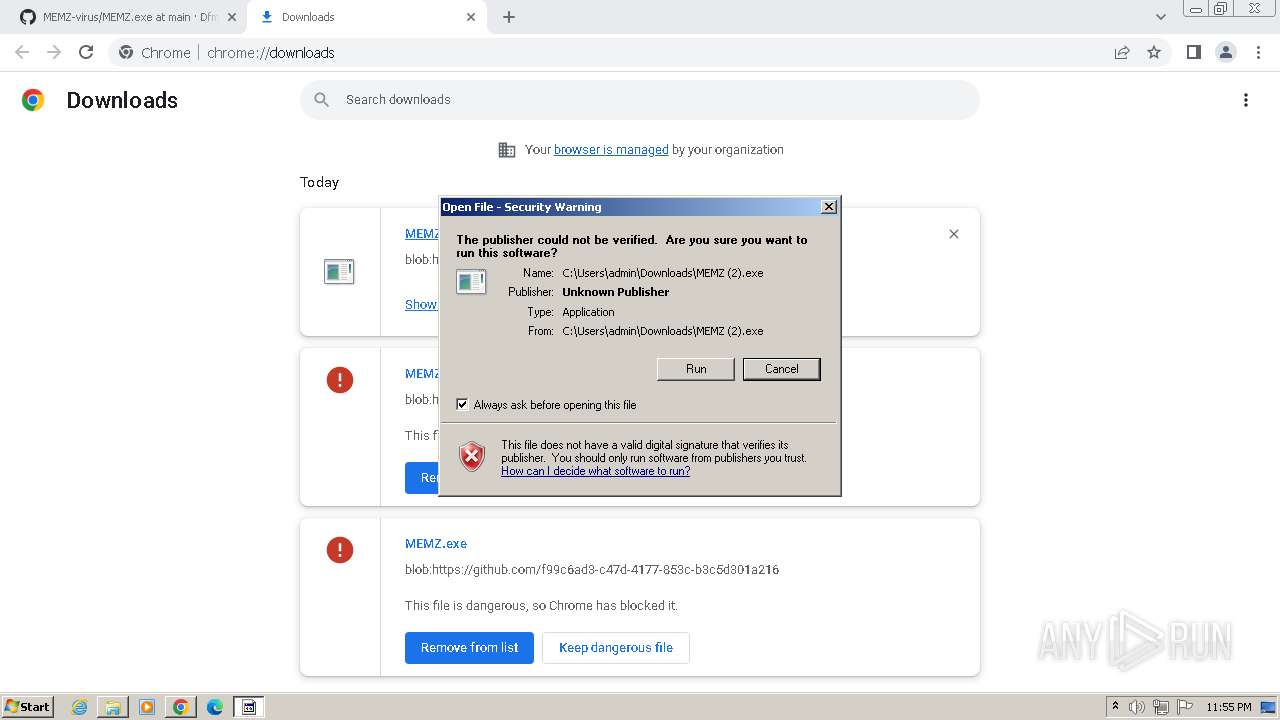Open Chrome's three-dot main menu
Viewport: 1280px width, 720px height.
[x=1258, y=53]
